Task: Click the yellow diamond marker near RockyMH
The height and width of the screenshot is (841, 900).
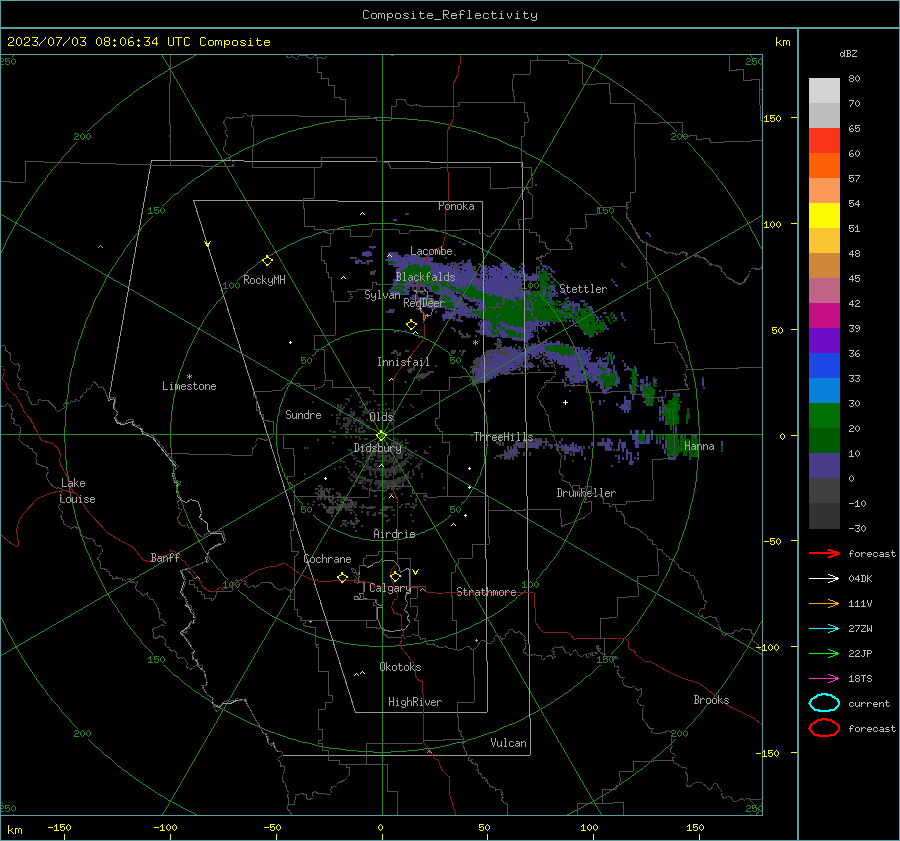Action: pos(267,261)
